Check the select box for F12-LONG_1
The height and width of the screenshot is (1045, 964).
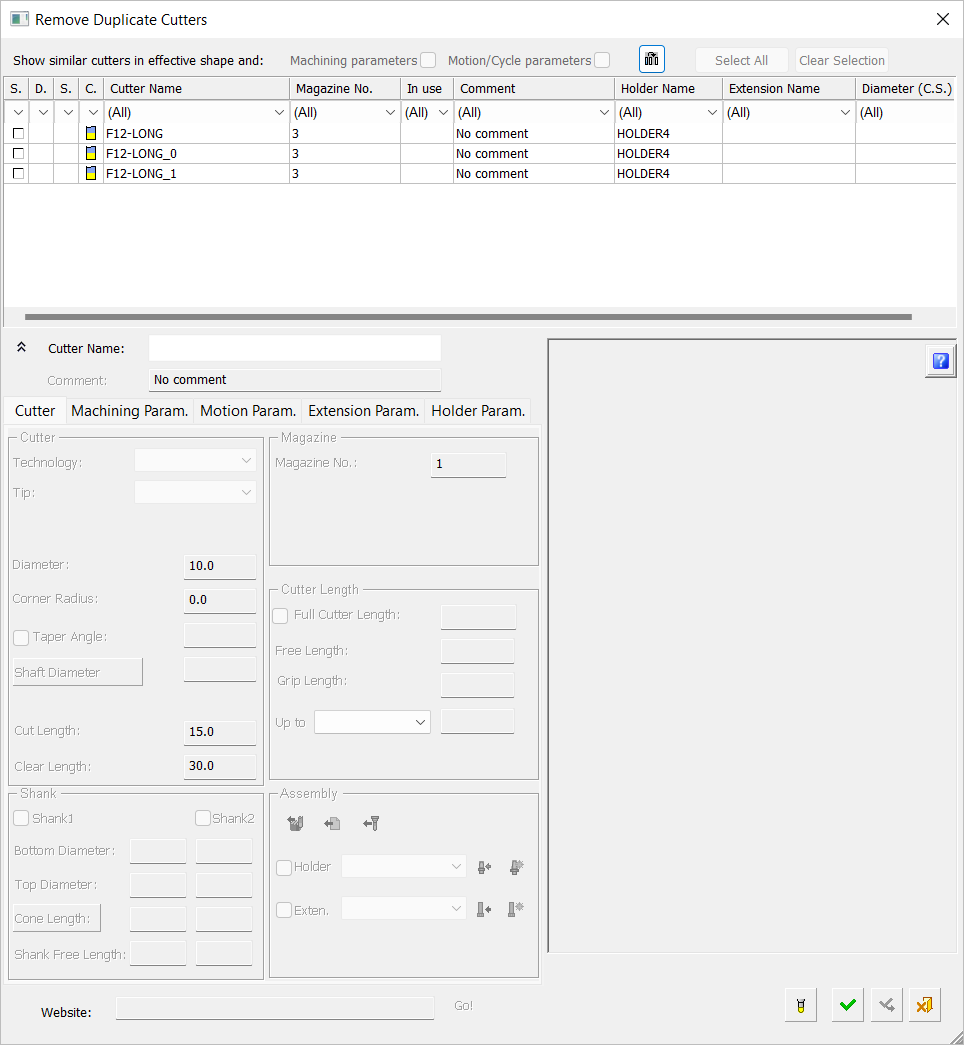(18, 173)
